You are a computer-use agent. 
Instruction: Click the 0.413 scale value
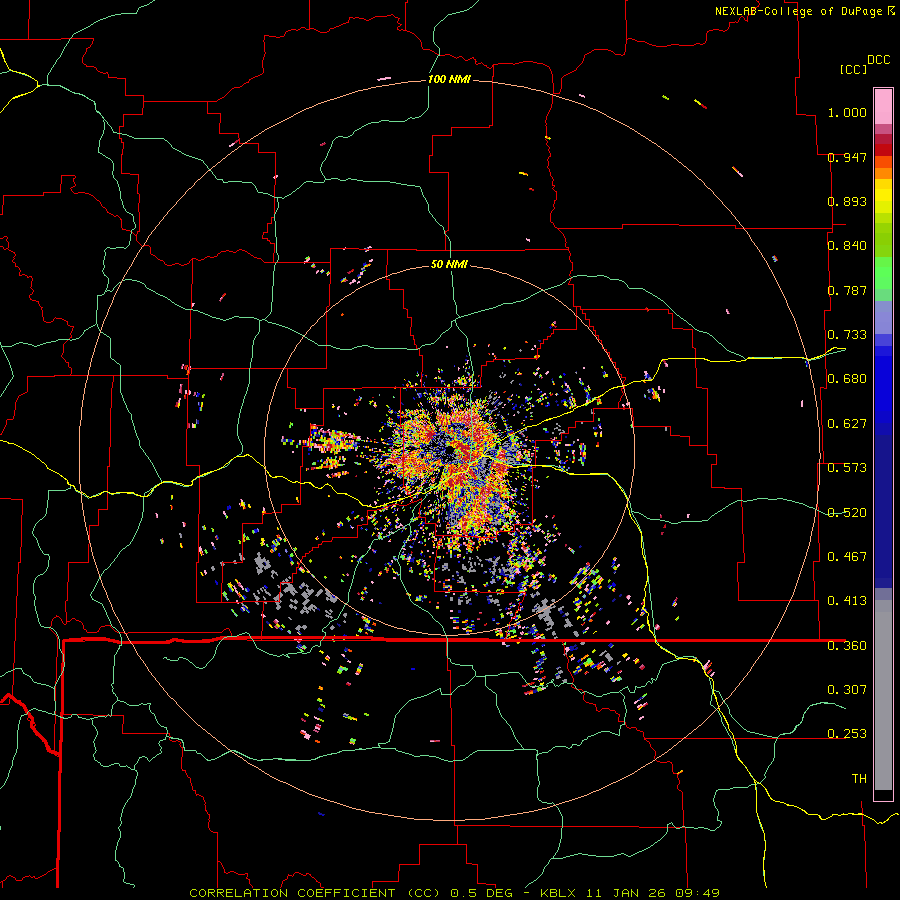point(847,601)
